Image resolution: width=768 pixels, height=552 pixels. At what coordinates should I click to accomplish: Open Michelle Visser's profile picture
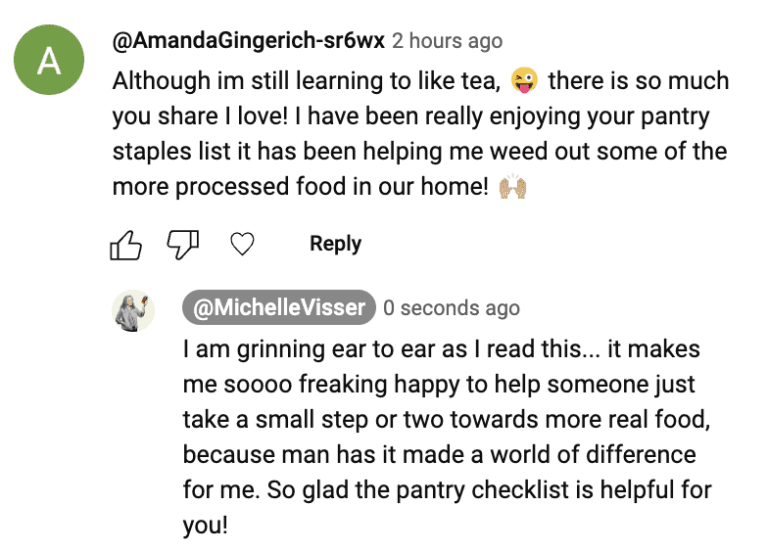coord(133,311)
